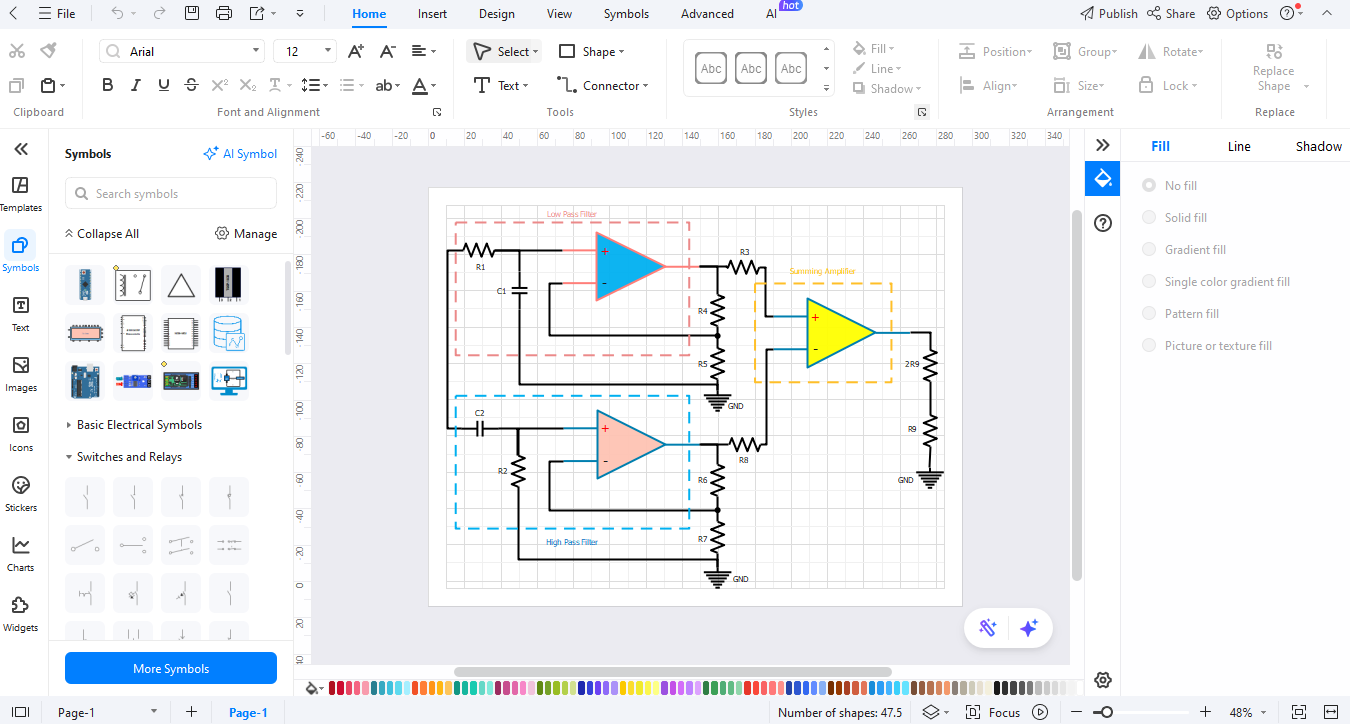The height and width of the screenshot is (724, 1350).
Task: Open the Insert ribbon tab
Action: pos(432,14)
